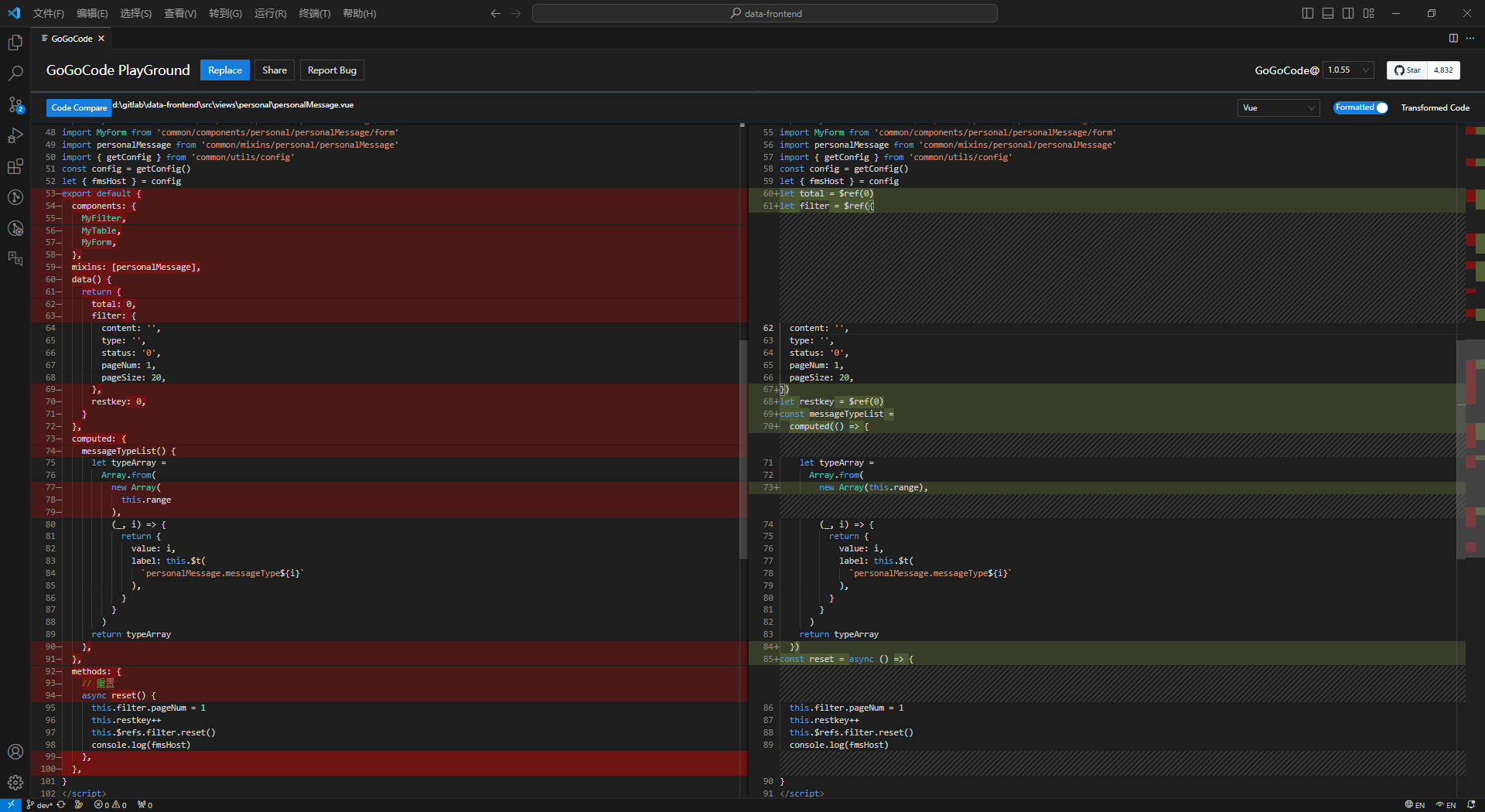Toggle primary side bar layout icon

pyautogui.click(x=1308, y=13)
